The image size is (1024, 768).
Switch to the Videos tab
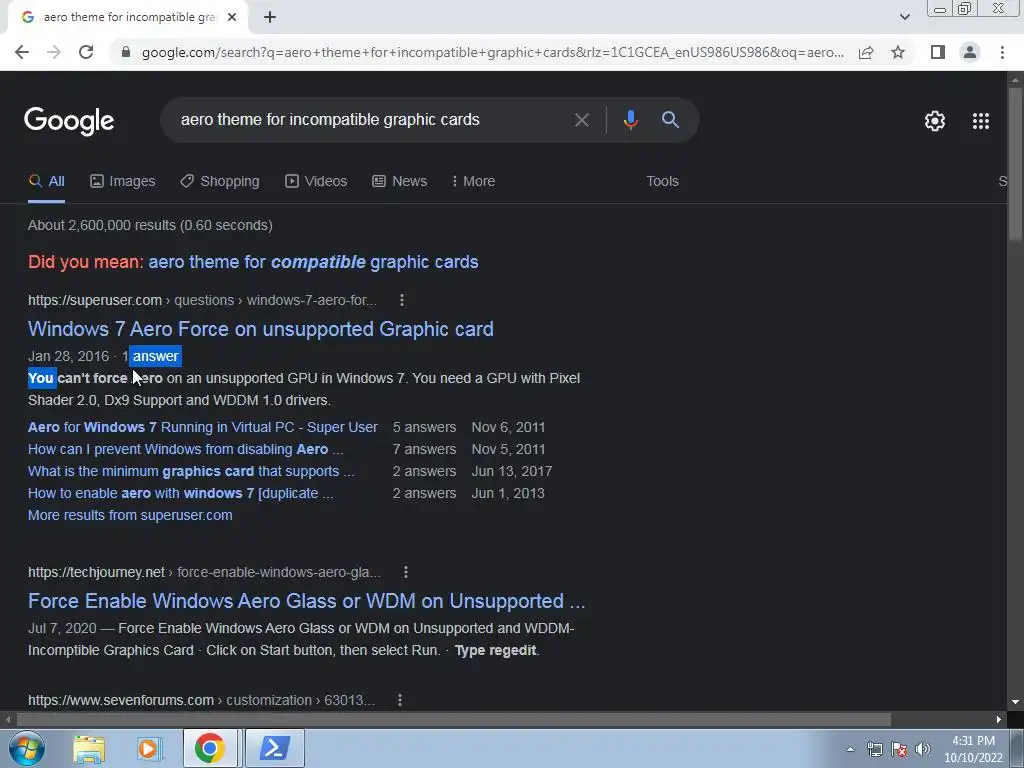316,182
